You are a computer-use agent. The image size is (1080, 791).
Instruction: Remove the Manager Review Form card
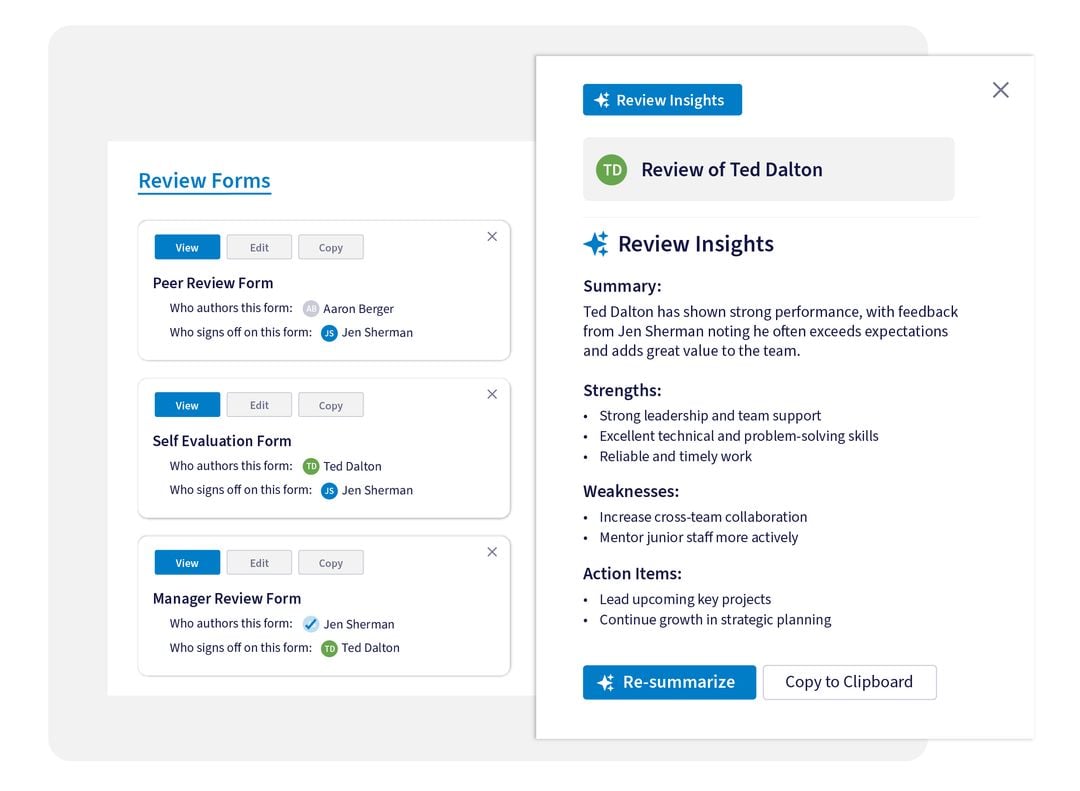point(492,552)
